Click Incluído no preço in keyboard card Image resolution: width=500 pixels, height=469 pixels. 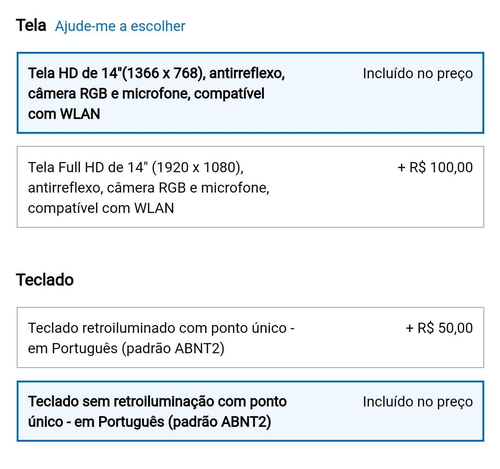pyautogui.click(x=418, y=402)
